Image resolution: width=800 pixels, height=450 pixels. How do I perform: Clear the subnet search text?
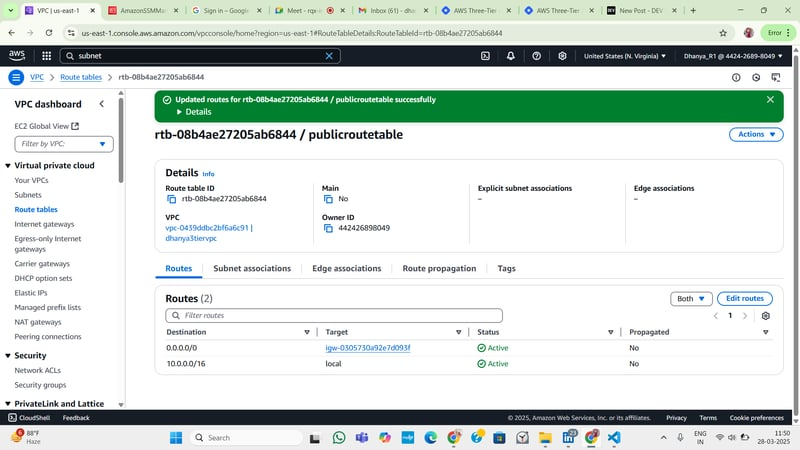coord(329,56)
